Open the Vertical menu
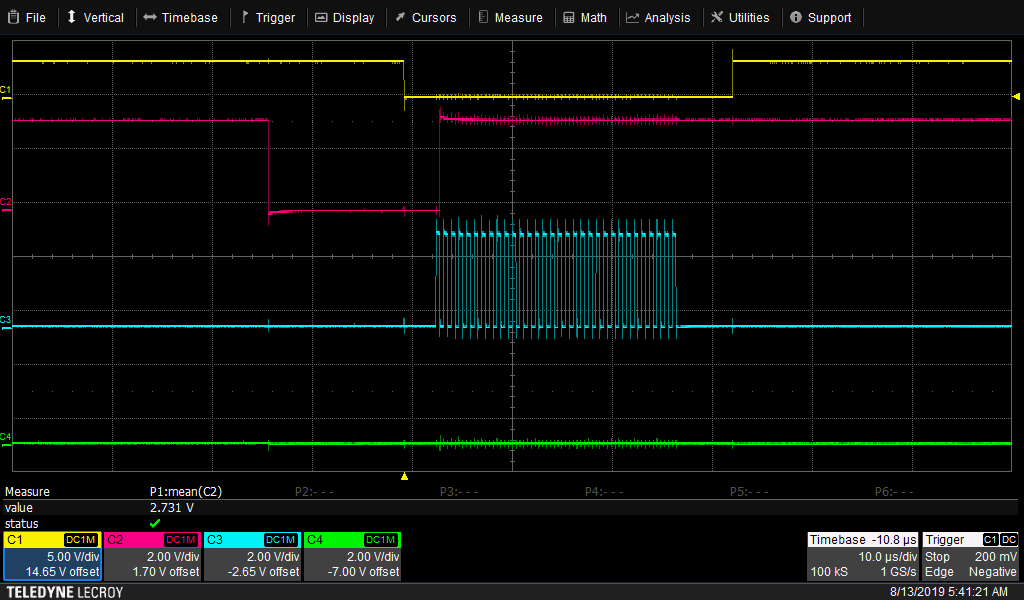1024x600 pixels. (95, 17)
